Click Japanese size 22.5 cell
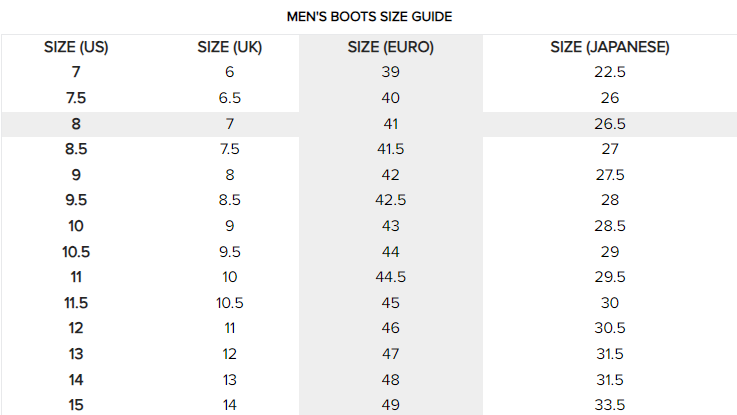737x415 pixels. coord(610,72)
